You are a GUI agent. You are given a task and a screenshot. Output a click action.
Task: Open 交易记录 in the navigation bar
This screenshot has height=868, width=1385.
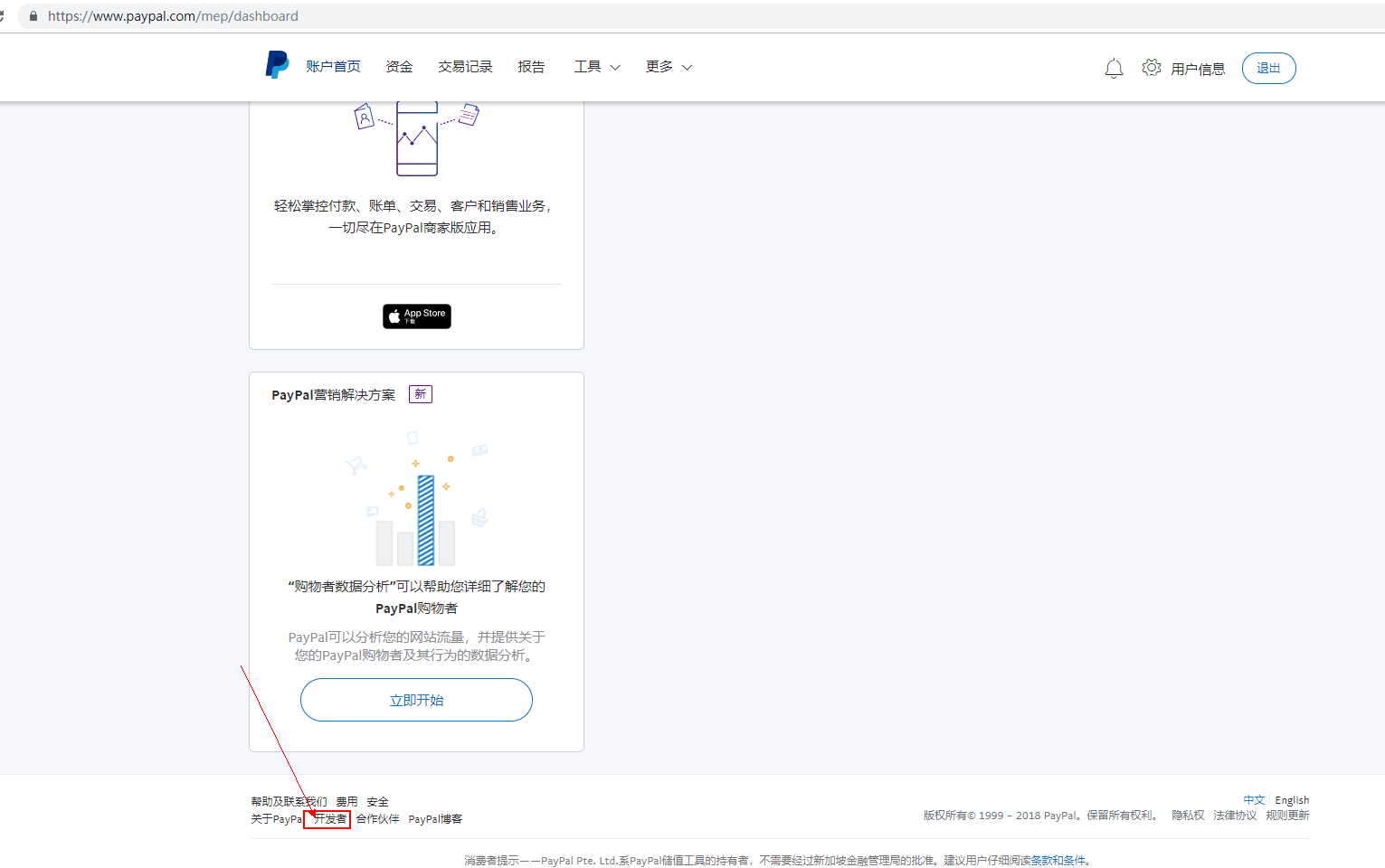click(465, 67)
